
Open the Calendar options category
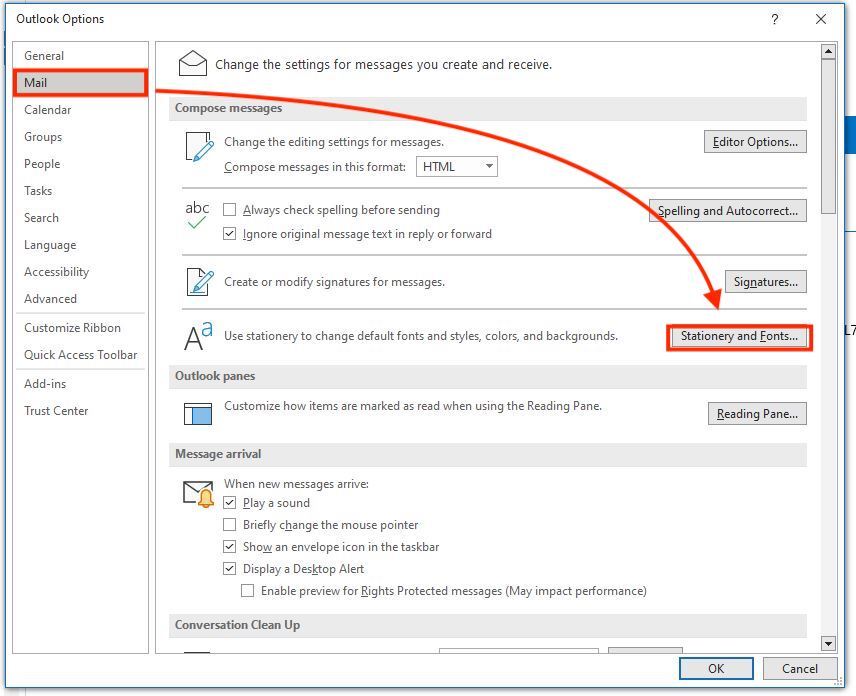[80, 110]
